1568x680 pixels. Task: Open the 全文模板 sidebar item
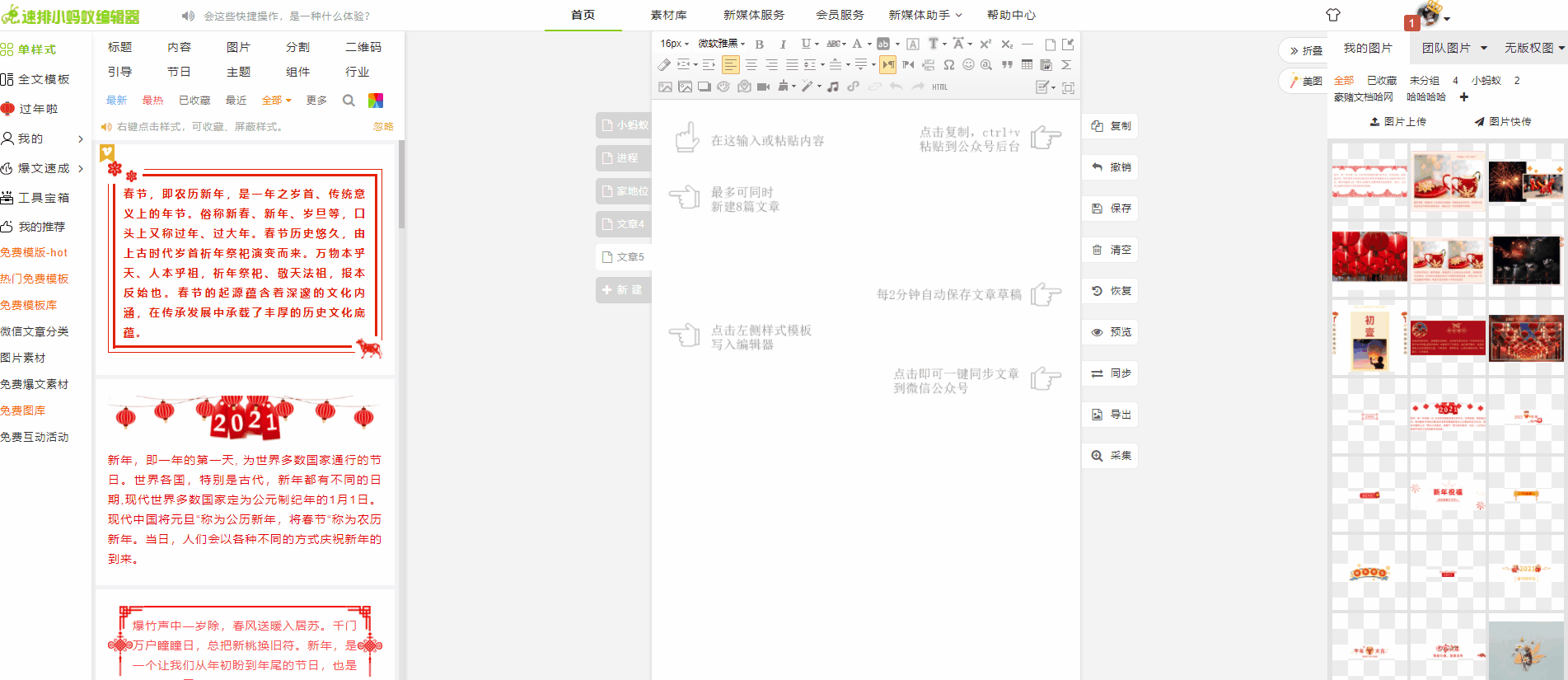(x=35, y=79)
